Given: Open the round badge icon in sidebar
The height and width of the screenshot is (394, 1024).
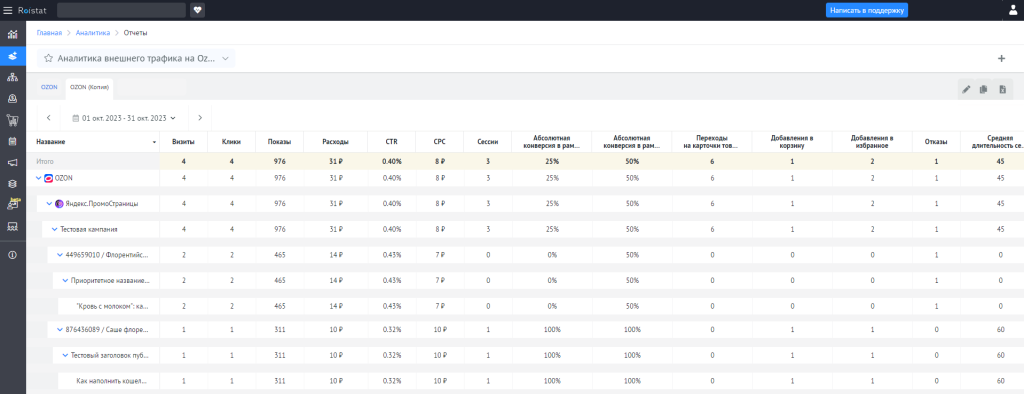Looking at the screenshot, I should click(12, 99).
